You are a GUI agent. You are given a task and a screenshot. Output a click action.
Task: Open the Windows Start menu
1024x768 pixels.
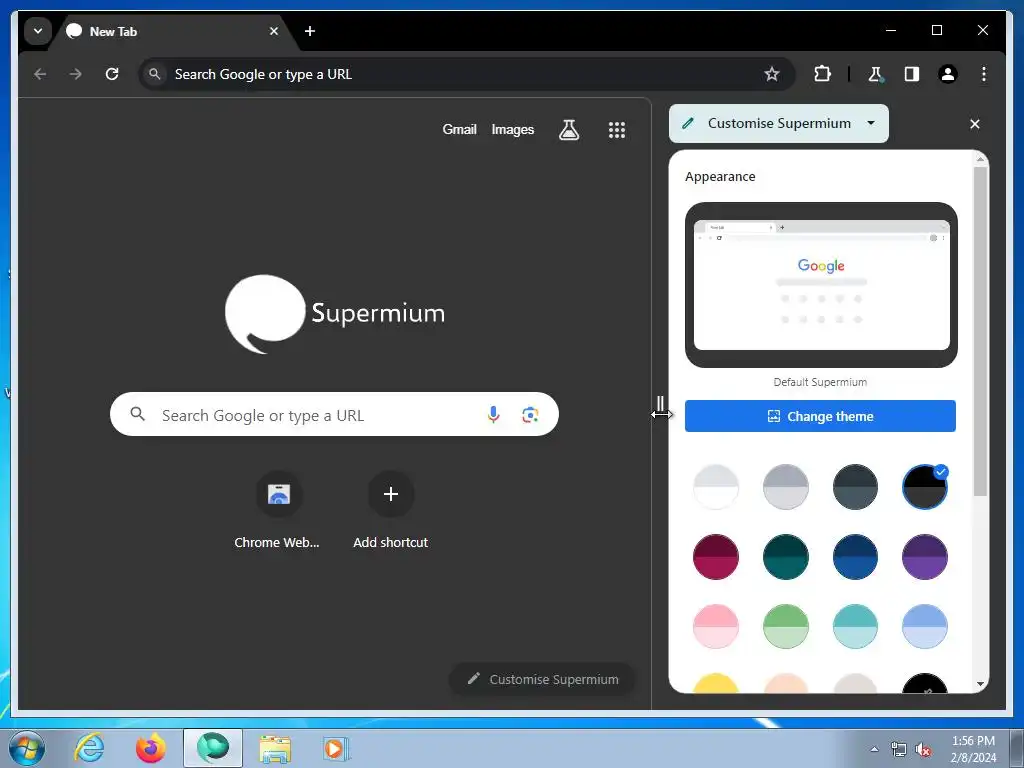(x=27, y=748)
